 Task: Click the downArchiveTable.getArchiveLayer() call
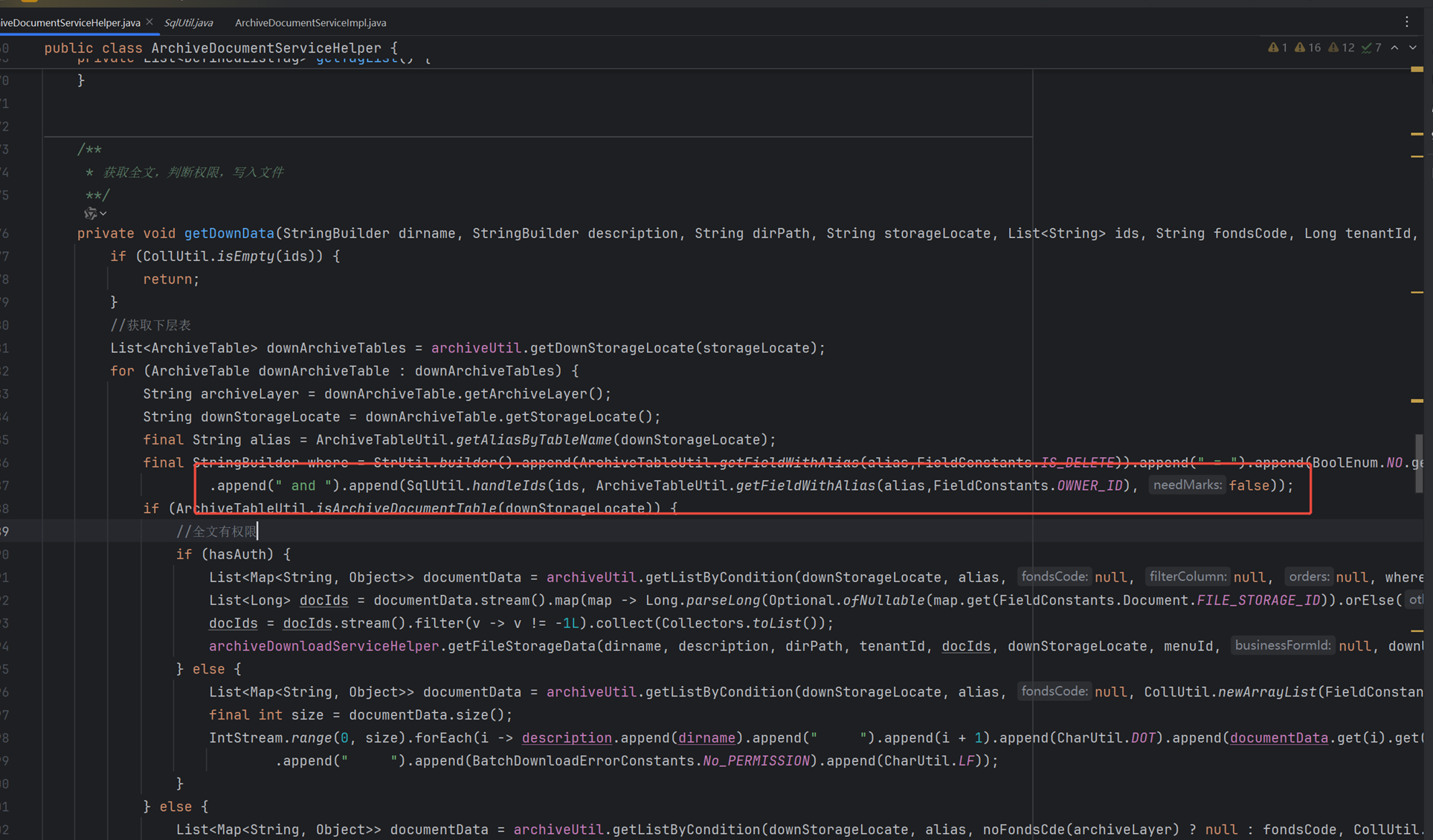(464, 394)
